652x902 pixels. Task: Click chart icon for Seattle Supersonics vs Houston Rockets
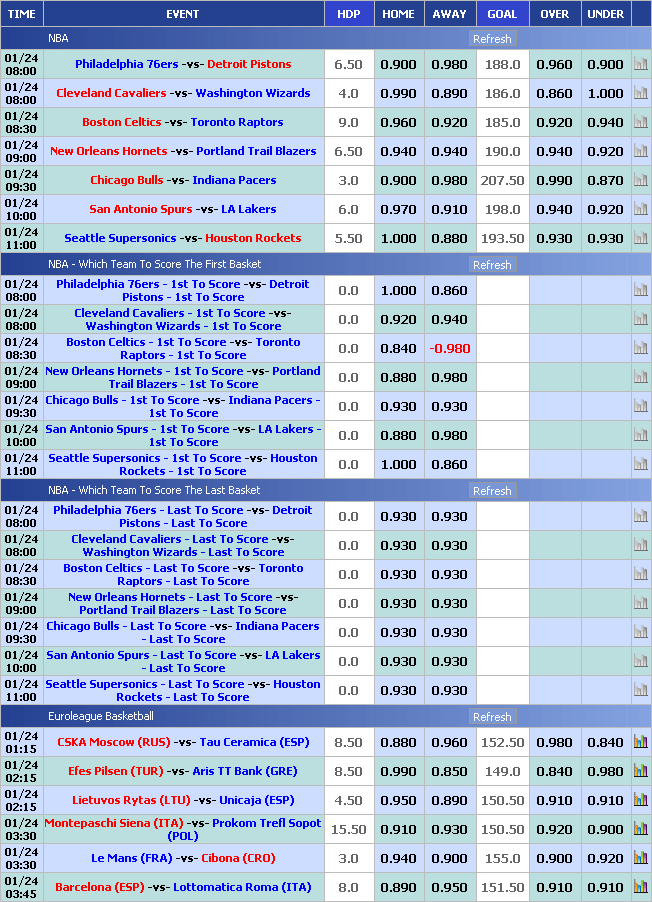[x=641, y=238]
